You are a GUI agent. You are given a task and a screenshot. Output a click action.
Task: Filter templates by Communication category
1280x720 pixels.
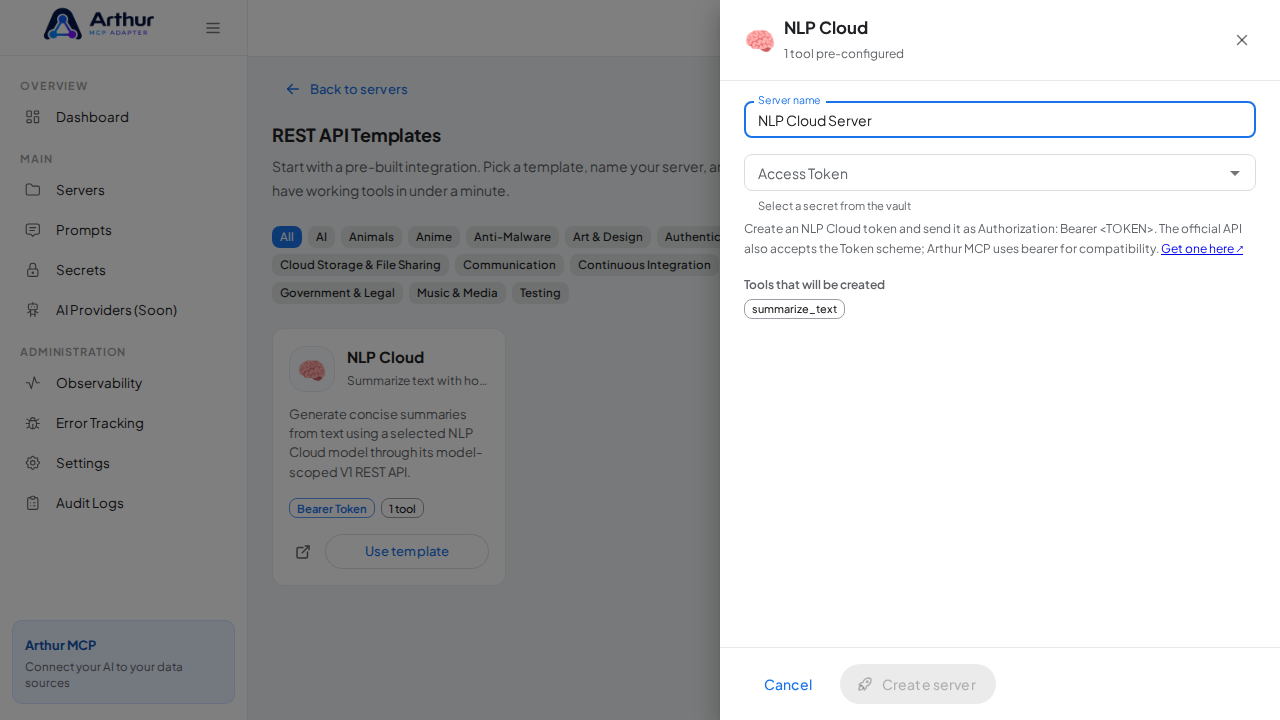point(509,265)
